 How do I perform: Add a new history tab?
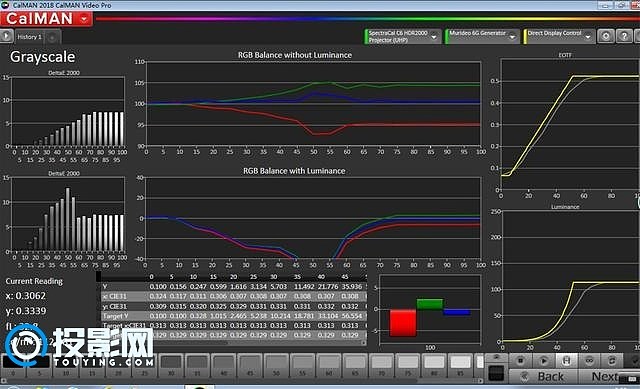52,38
